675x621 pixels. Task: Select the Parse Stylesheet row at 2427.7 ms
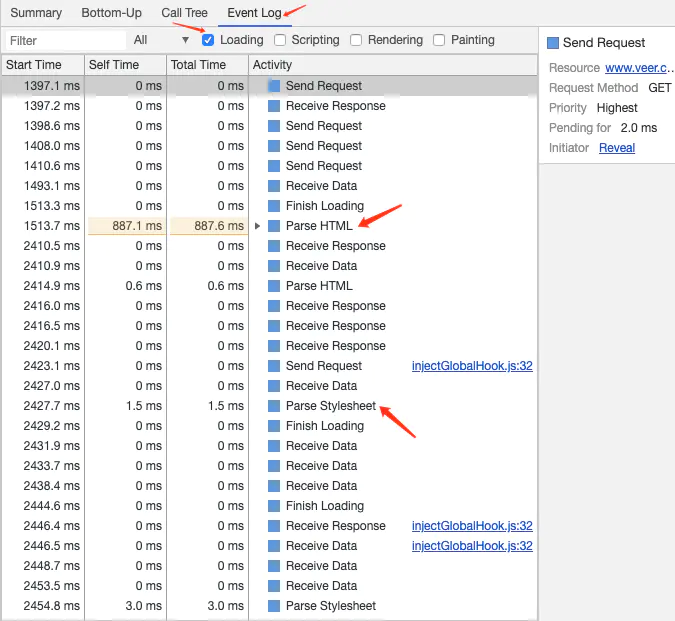click(269, 406)
